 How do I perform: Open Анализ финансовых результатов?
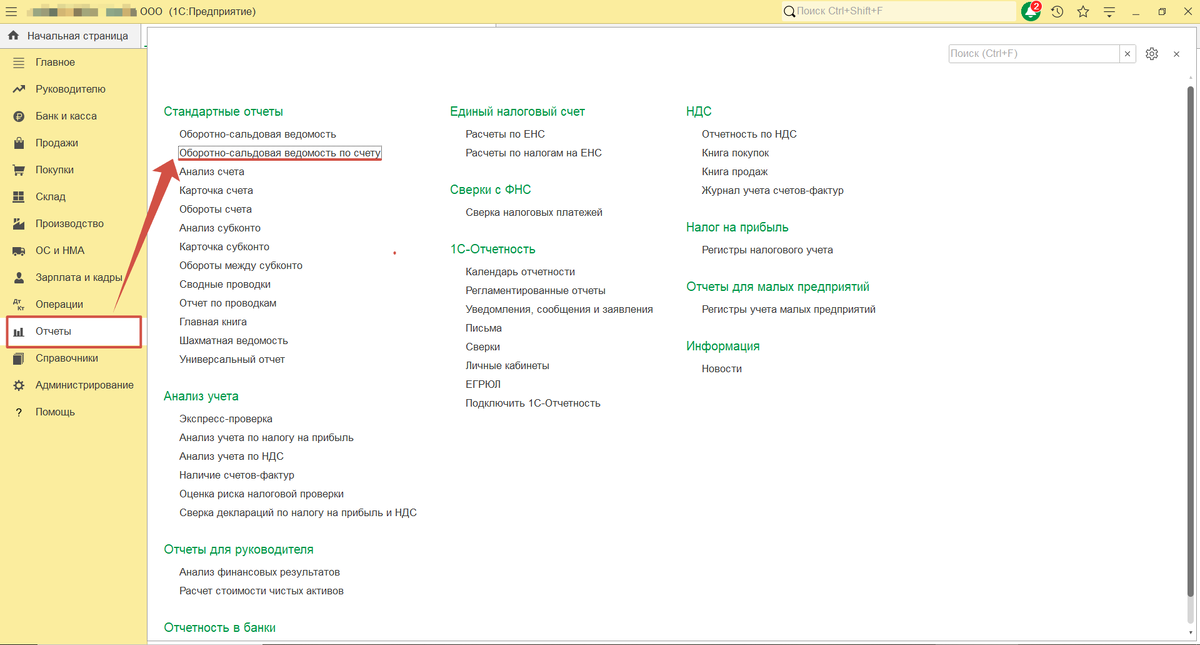point(260,572)
